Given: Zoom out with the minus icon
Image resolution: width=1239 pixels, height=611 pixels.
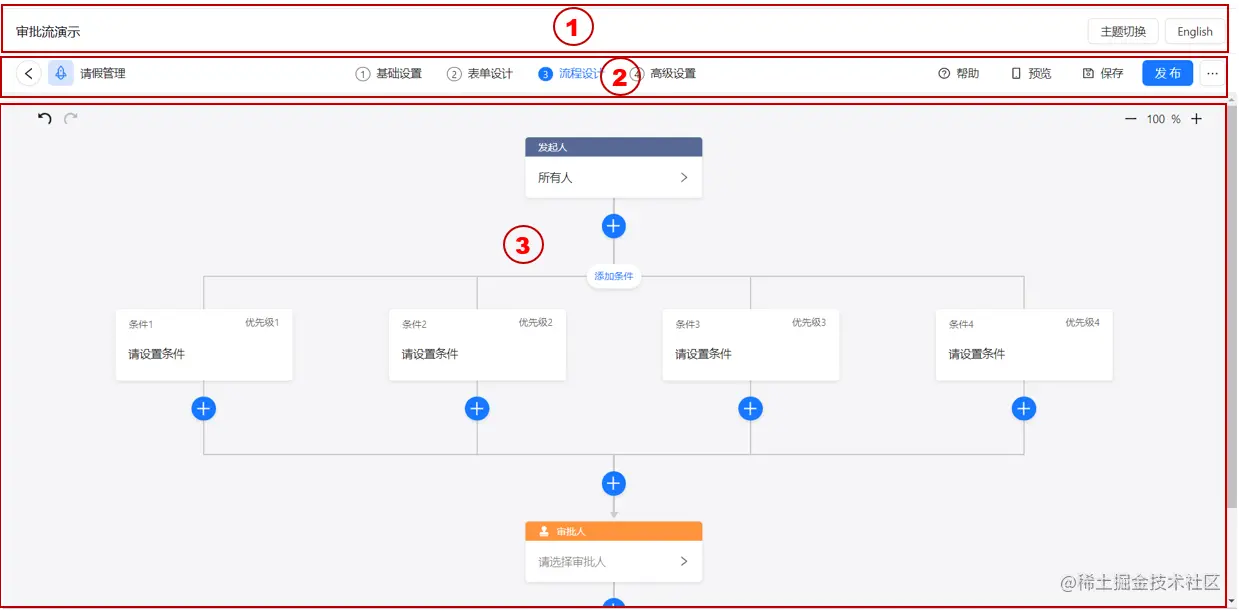Looking at the screenshot, I should tap(1131, 119).
